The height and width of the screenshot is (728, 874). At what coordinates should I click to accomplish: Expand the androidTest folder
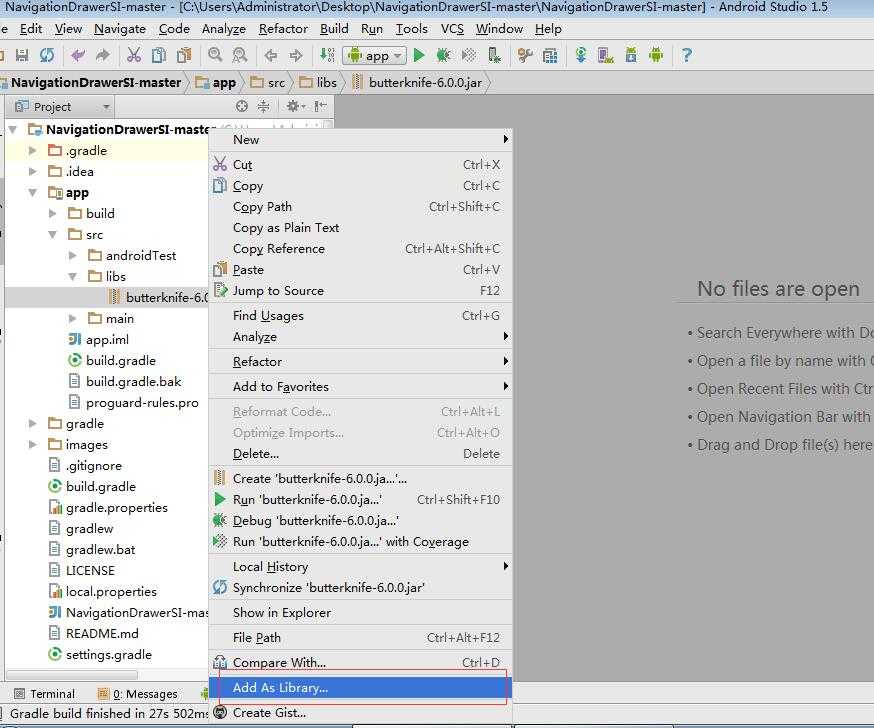coord(72,255)
